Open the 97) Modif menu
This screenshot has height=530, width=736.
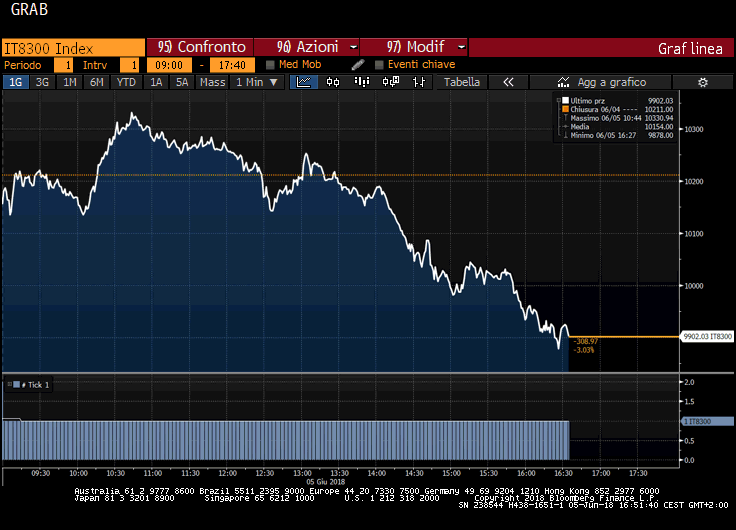coord(414,47)
